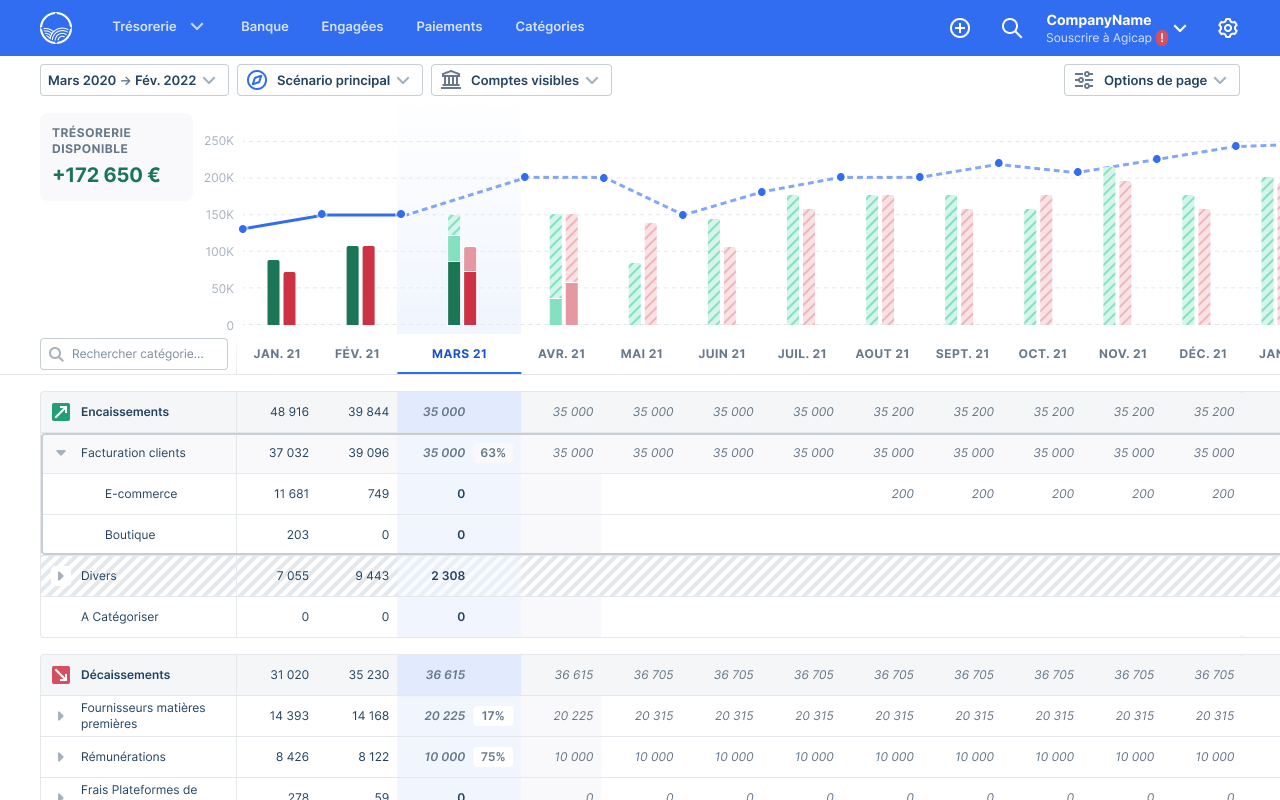Click the plus circle add icon

coord(960,28)
